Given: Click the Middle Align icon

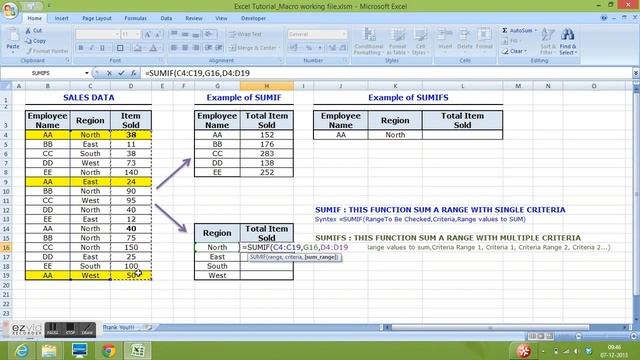Looking at the screenshot, I should pos(185,34).
